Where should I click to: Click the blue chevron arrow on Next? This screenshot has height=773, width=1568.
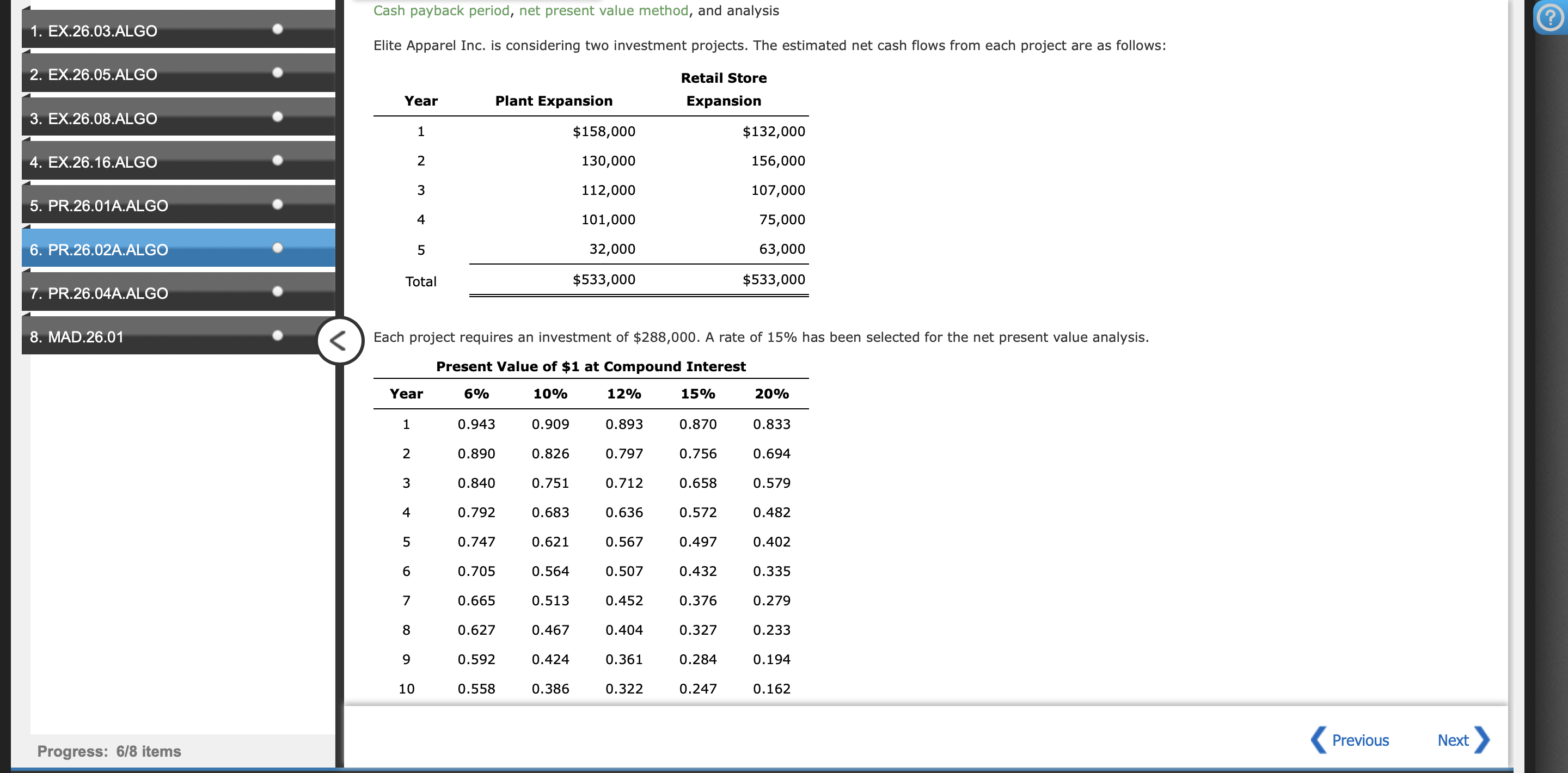pyautogui.click(x=1481, y=740)
